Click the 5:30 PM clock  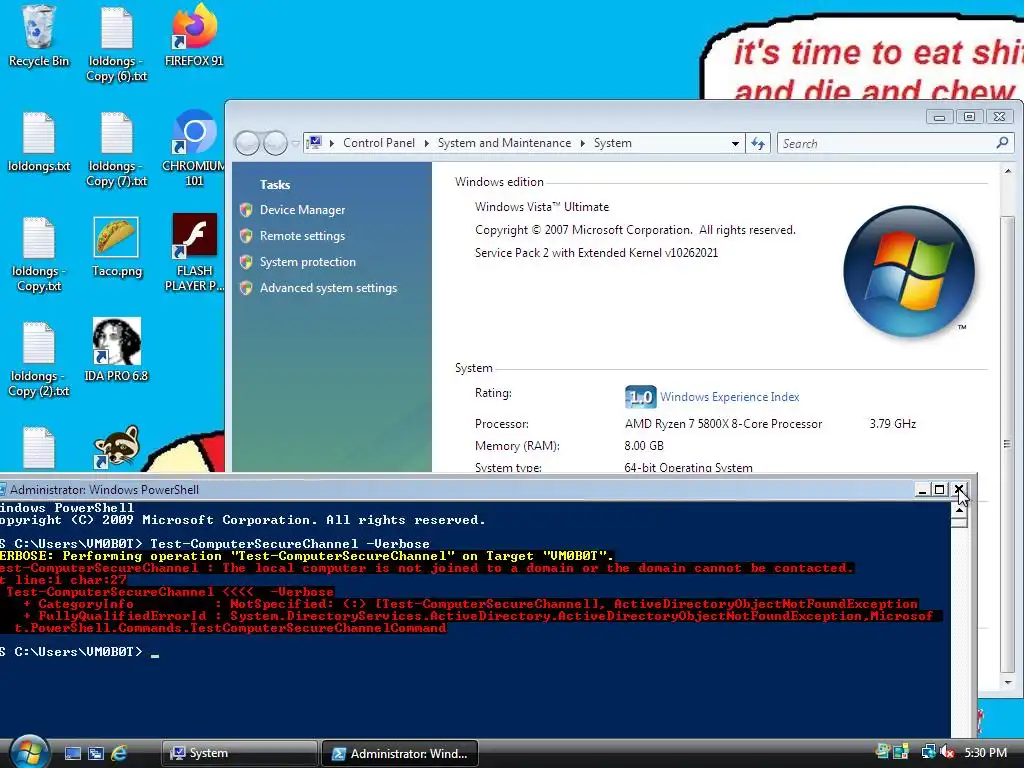(985, 752)
